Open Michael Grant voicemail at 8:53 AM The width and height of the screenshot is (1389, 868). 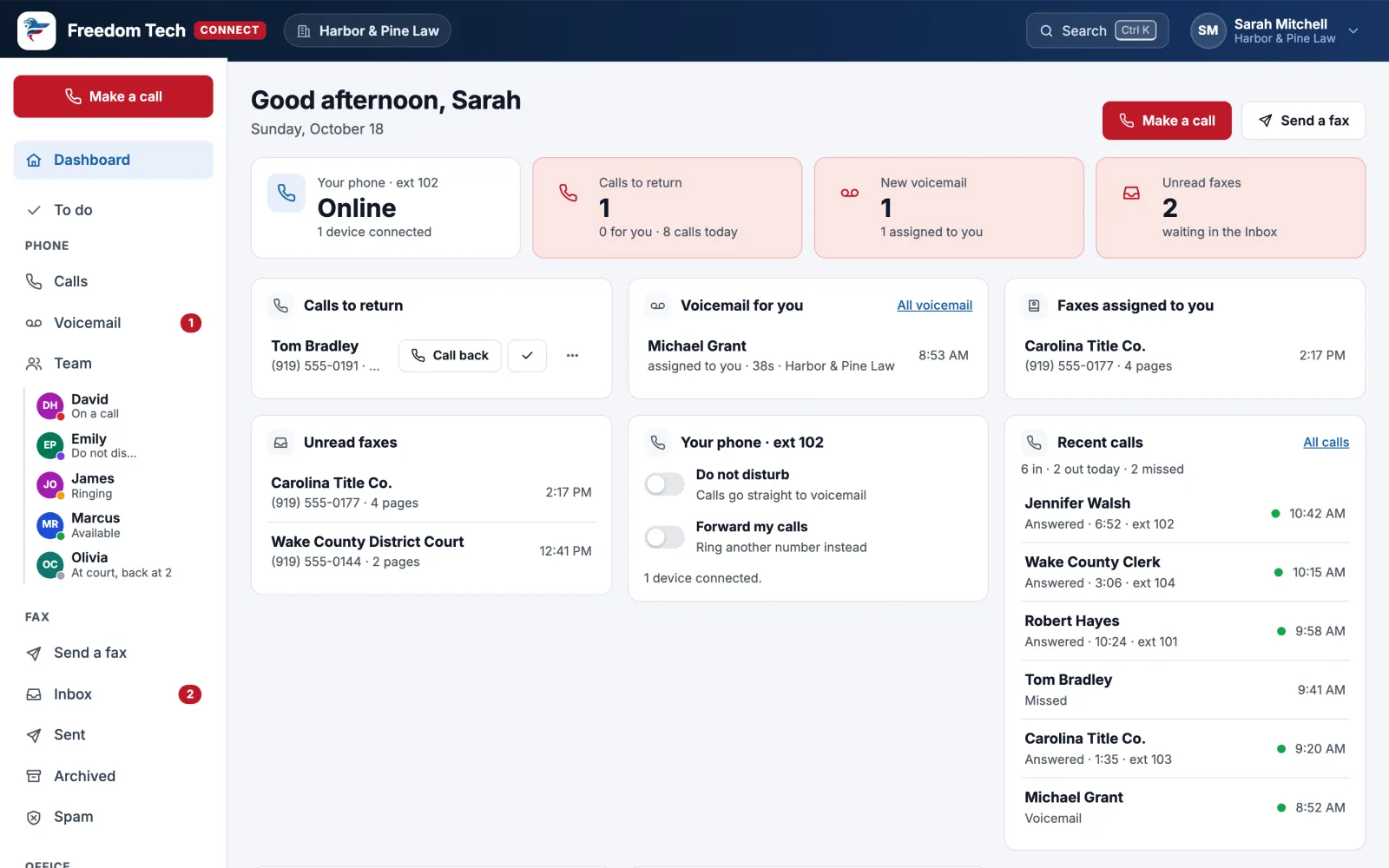click(x=808, y=356)
